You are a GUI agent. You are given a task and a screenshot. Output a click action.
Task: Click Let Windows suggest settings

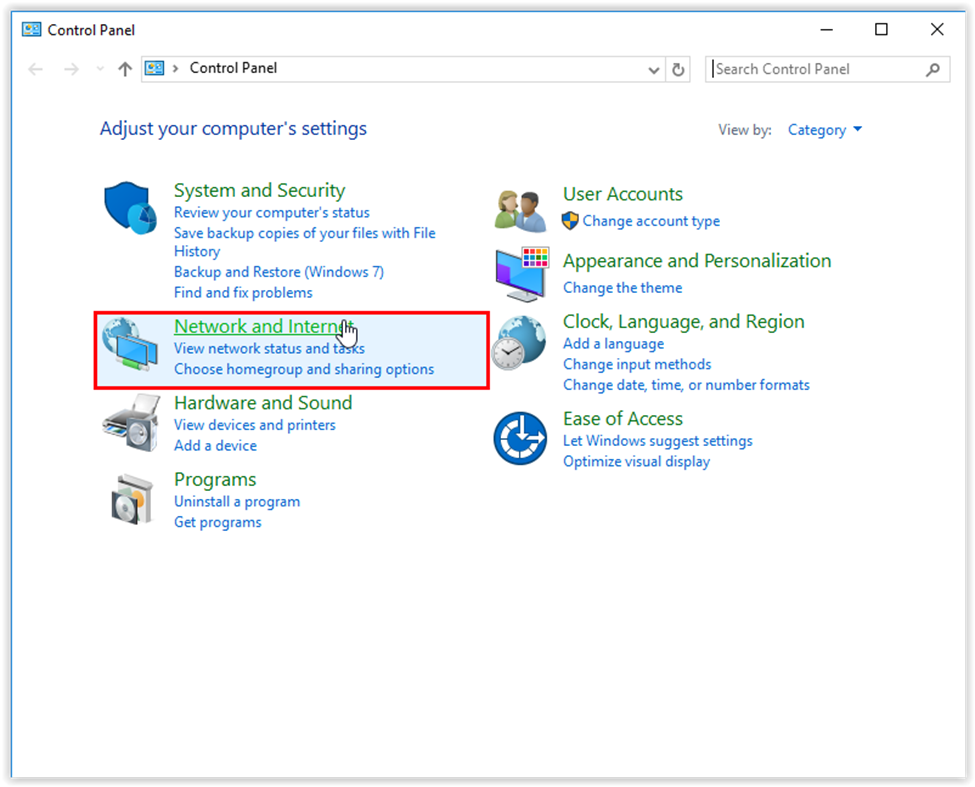coord(658,441)
